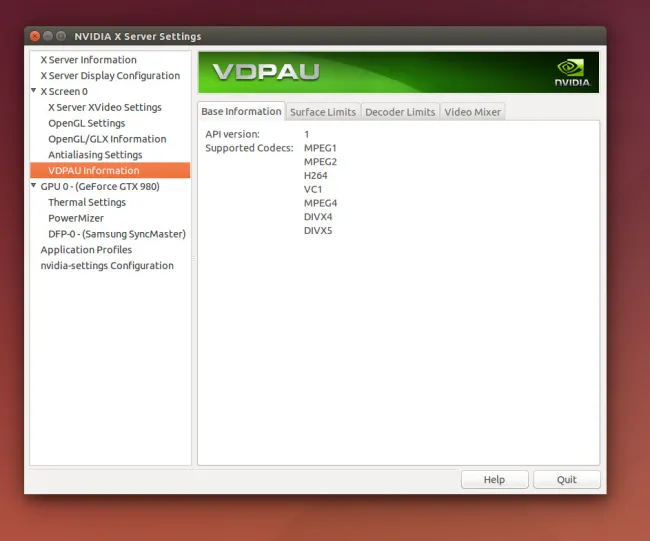Click the NVIDIA logo in the banner
650x541 pixels.
(x=572, y=72)
